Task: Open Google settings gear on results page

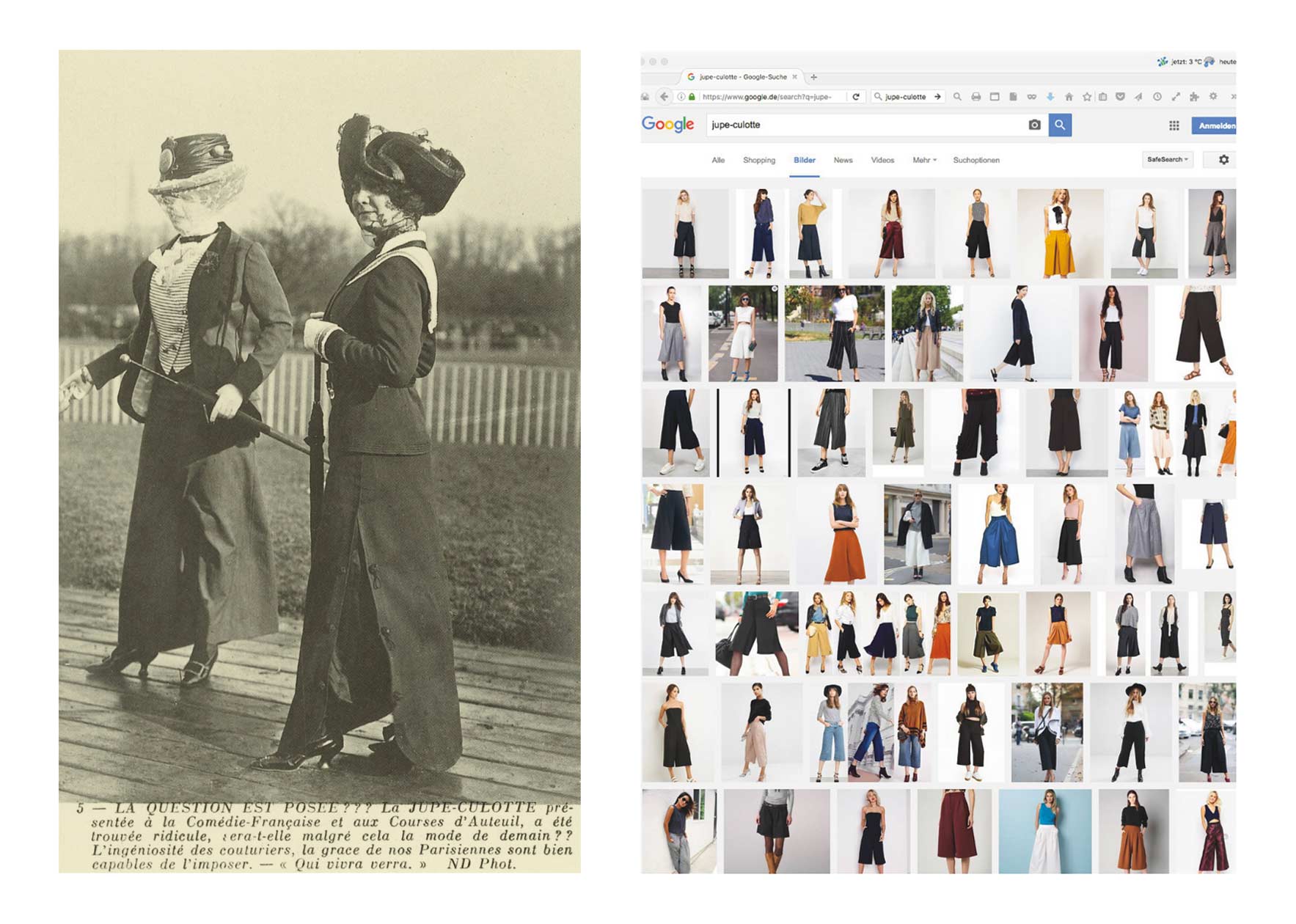Action: coord(1223,160)
